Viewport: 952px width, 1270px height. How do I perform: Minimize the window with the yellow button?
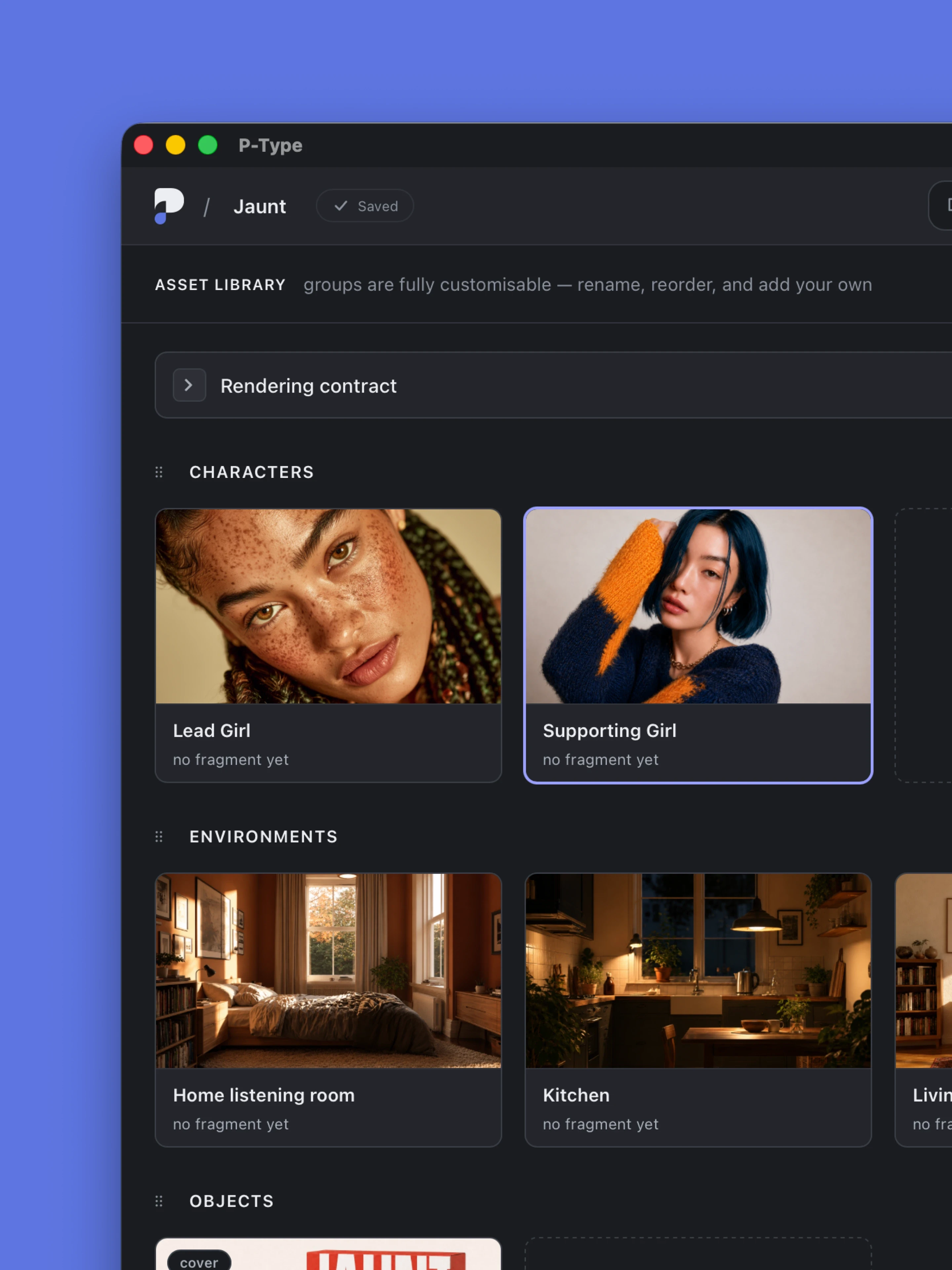pyautogui.click(x=176, y=145)
